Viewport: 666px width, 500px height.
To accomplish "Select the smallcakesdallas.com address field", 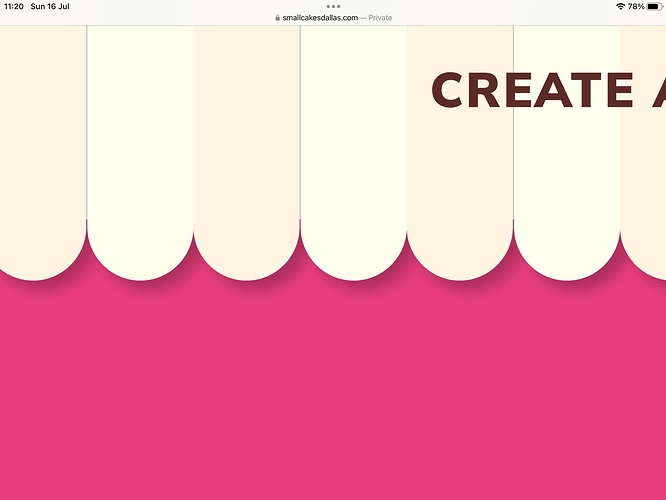I will click(x=320, y=18).
